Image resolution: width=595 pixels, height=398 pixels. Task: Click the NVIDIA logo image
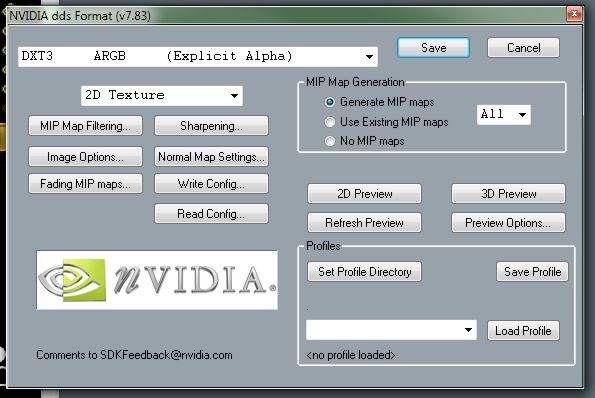coord(157,280)
